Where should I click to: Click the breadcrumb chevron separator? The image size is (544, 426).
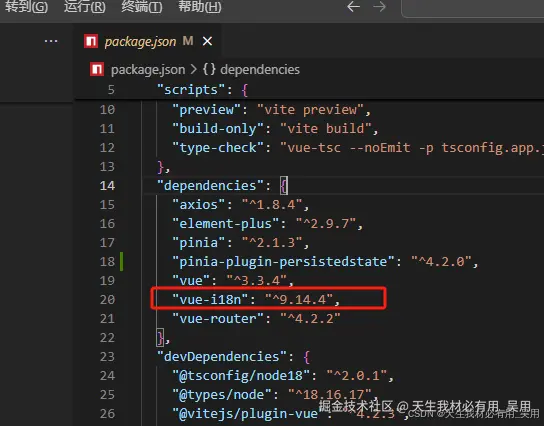194,69
